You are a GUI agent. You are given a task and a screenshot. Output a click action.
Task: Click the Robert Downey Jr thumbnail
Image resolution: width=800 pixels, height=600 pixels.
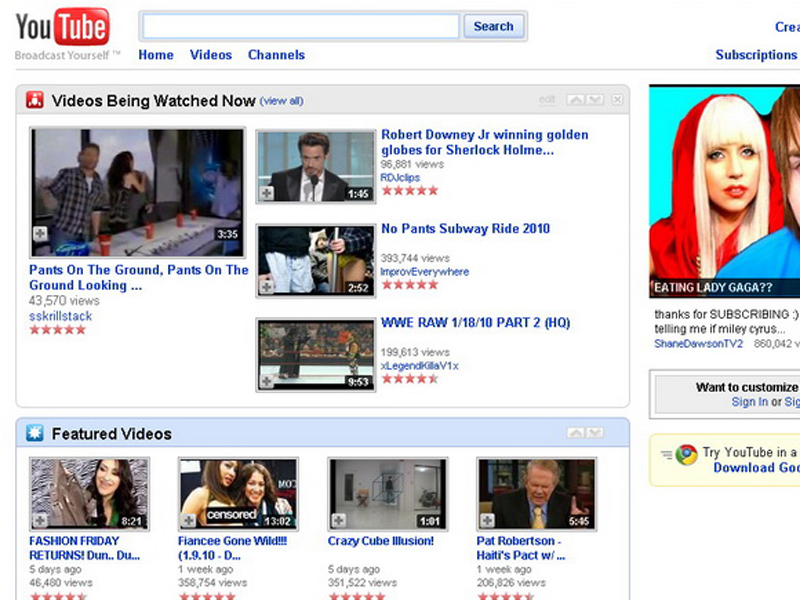click(x=316, y=166)
